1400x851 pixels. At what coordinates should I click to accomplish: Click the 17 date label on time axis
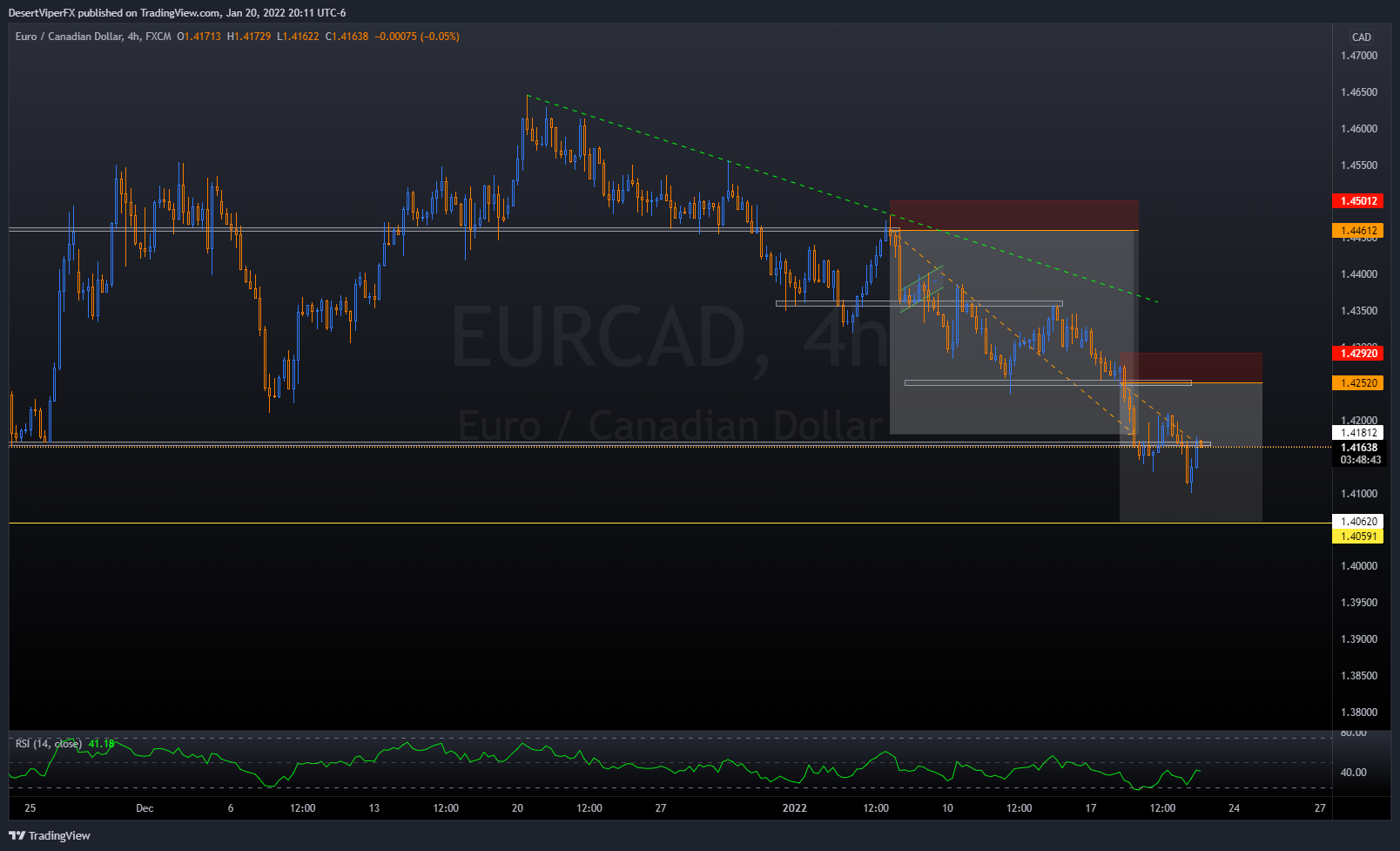tap(1091, 808)
